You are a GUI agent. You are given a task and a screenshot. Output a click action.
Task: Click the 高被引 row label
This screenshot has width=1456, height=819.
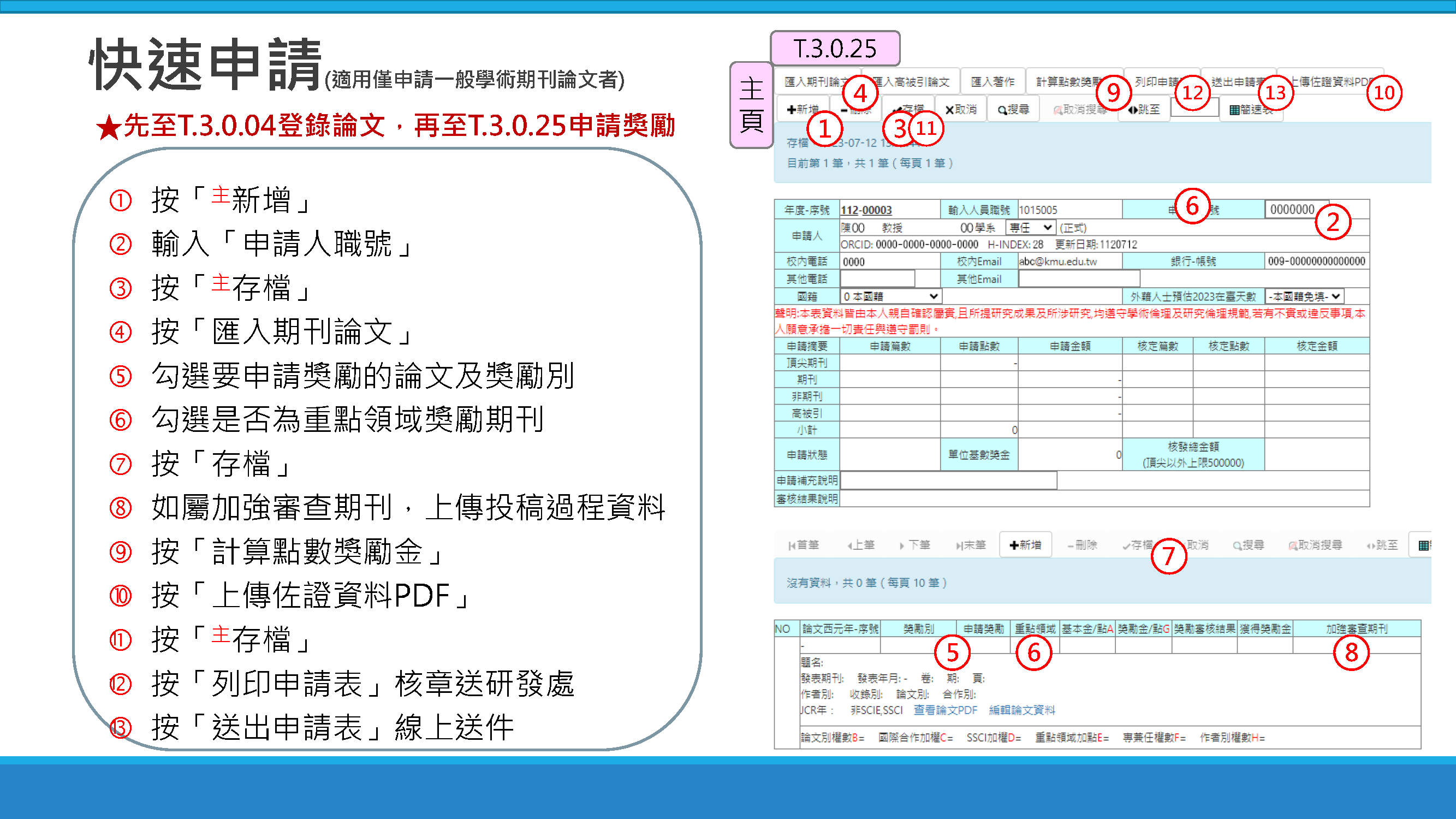(806, 414)
